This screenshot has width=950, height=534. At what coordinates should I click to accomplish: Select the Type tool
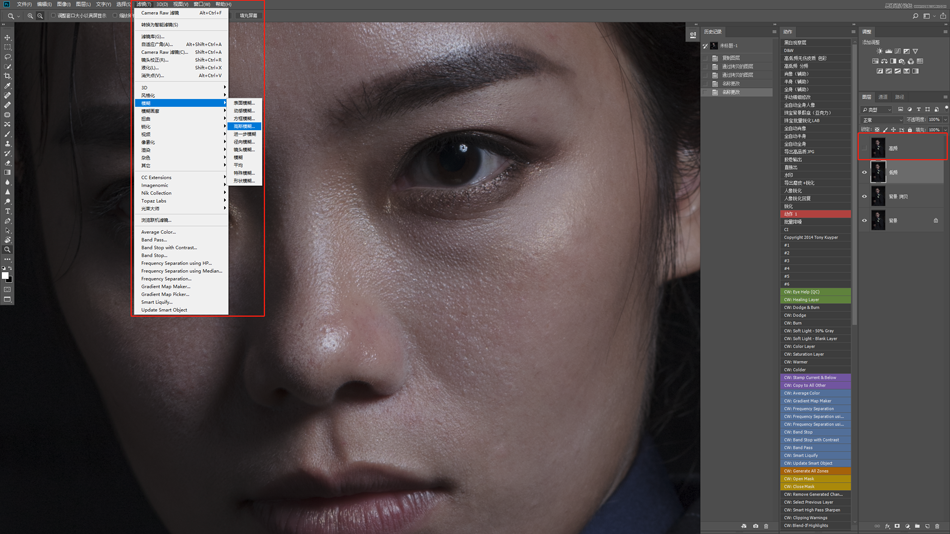[7, 211]
